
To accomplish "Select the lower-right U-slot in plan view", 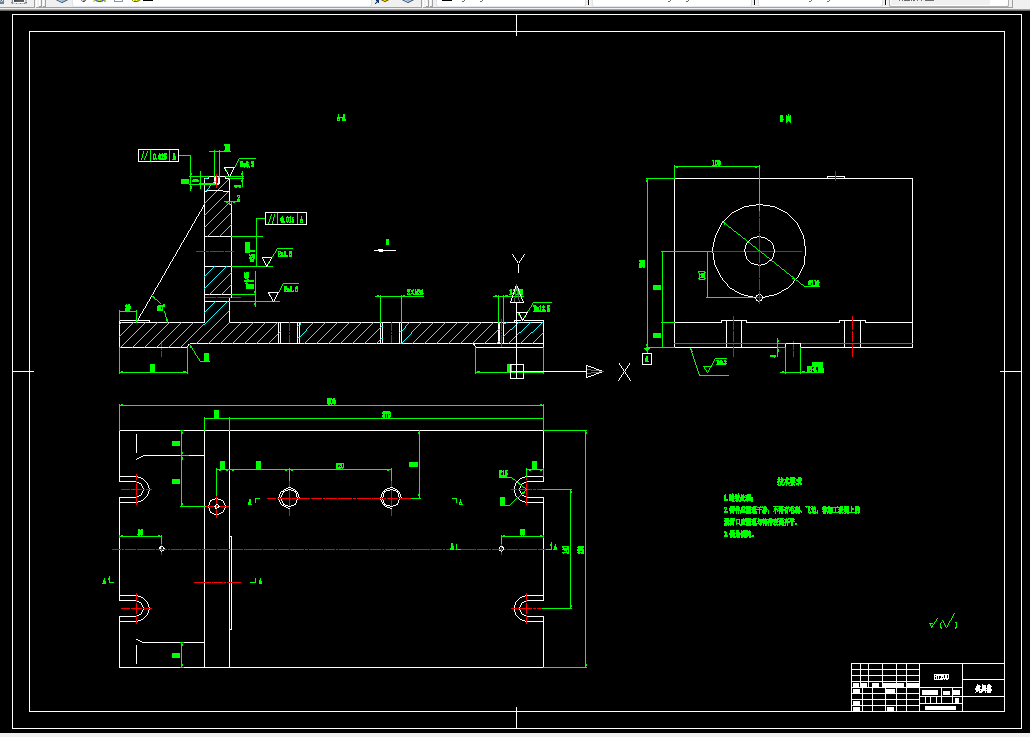I will click(x=528, y=608).
